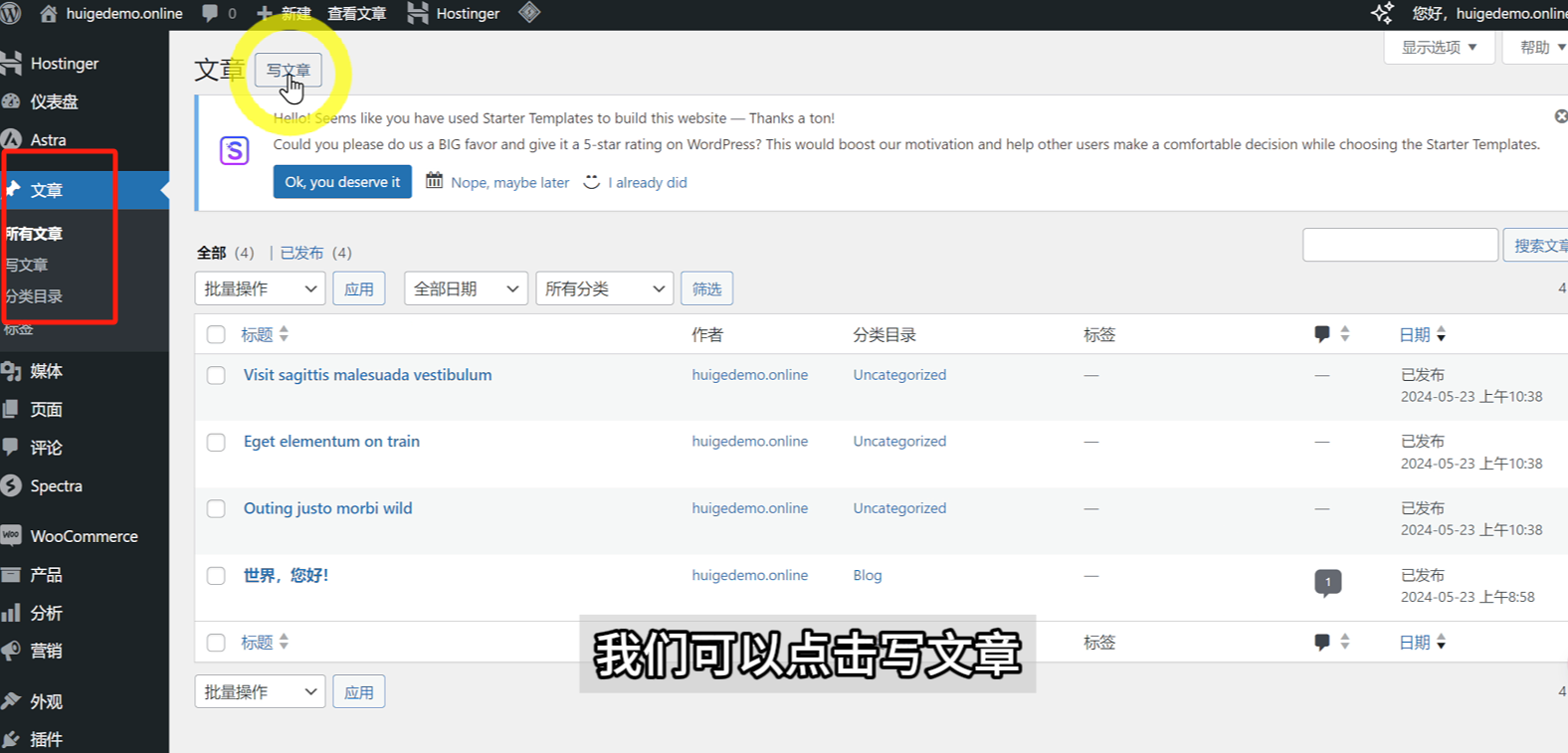Click Starter Templates S logo in notice
The width and height of the screenshot is (1568, 753).
[x=234, y=151]
